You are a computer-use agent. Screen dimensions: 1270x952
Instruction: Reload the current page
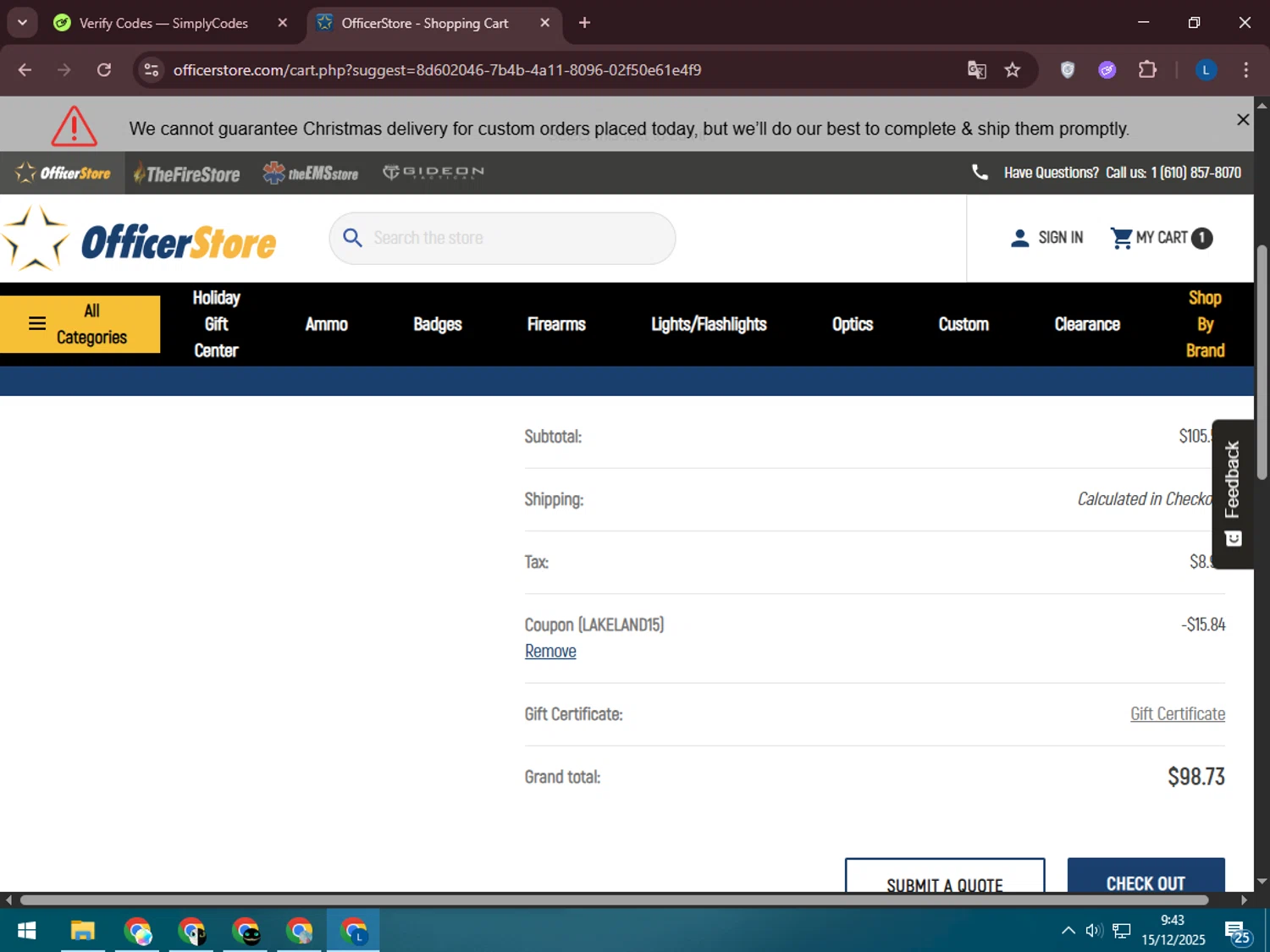click(104, 70)
